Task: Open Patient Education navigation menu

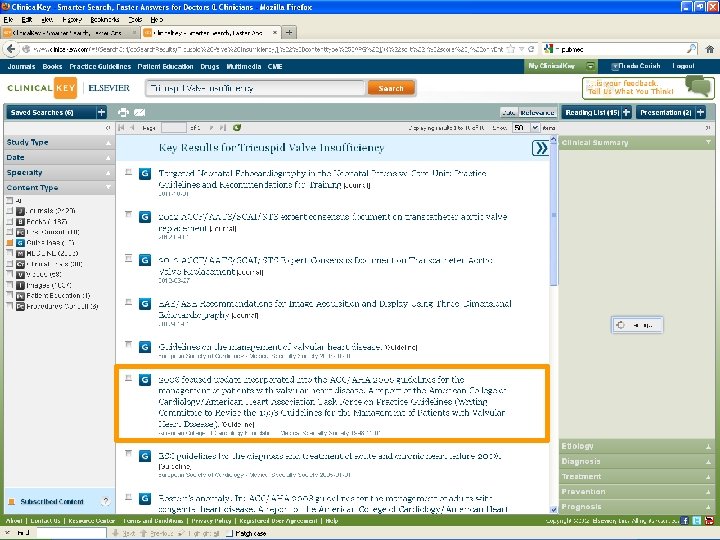Action: (x=165, y=67)
